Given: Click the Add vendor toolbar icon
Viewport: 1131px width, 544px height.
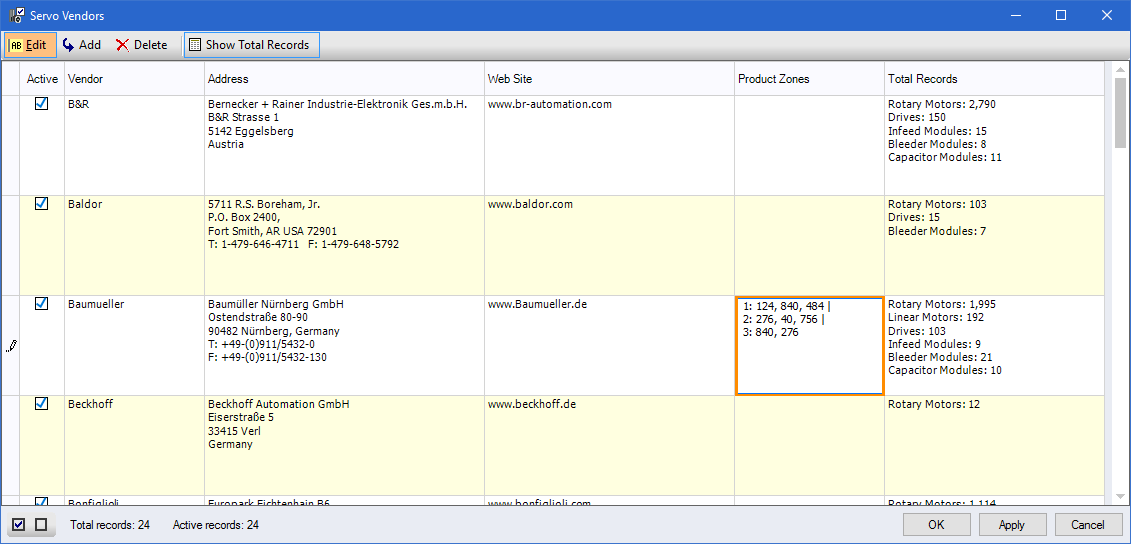Looking at the screenshot, I should [69, 45].
